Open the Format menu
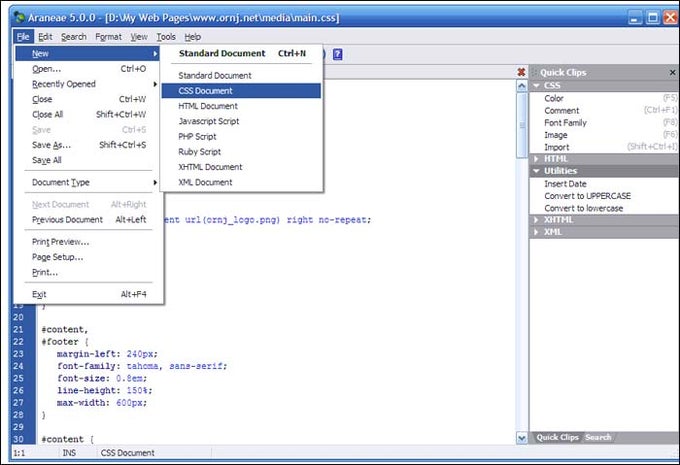 pyautogui.click(x=108, y=37)
